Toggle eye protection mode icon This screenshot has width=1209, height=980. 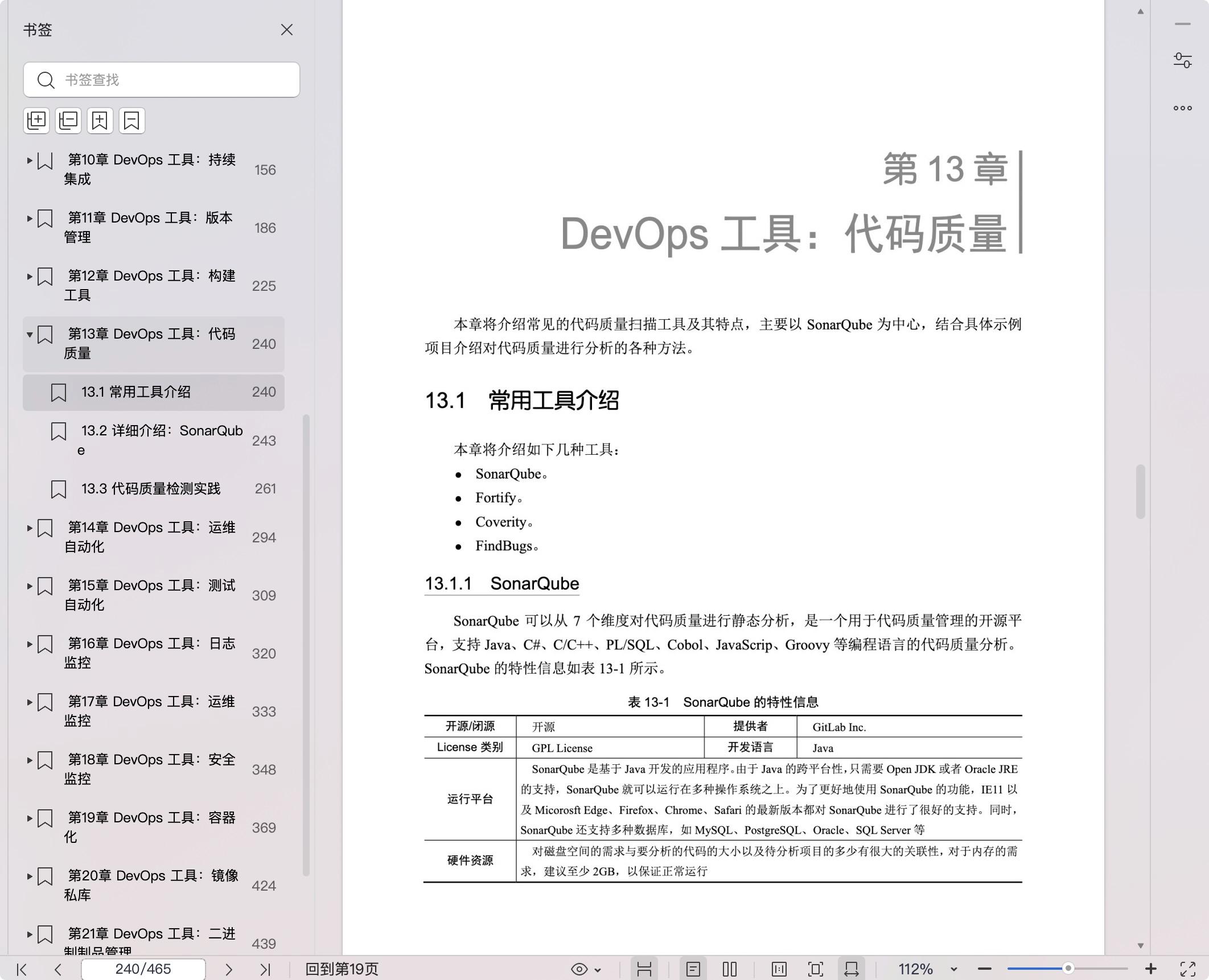click(579, 969)
